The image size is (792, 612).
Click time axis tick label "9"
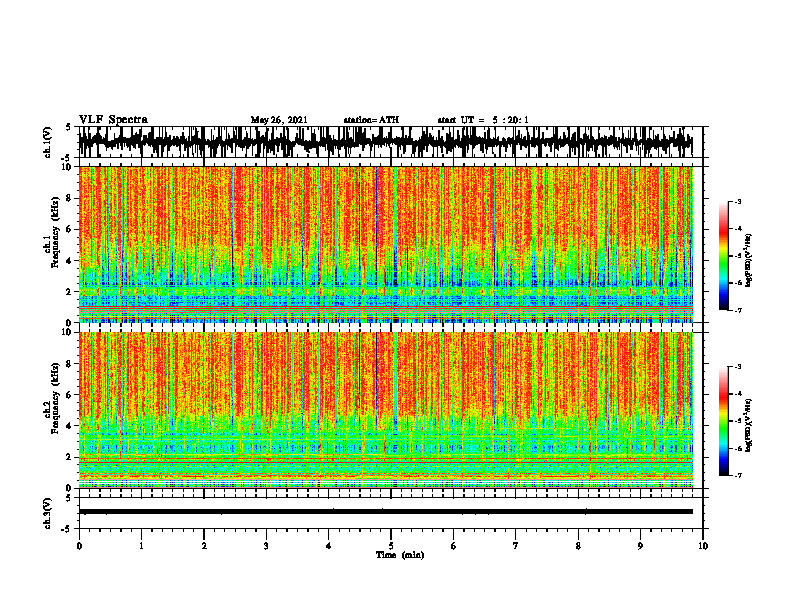coord(640,546)
